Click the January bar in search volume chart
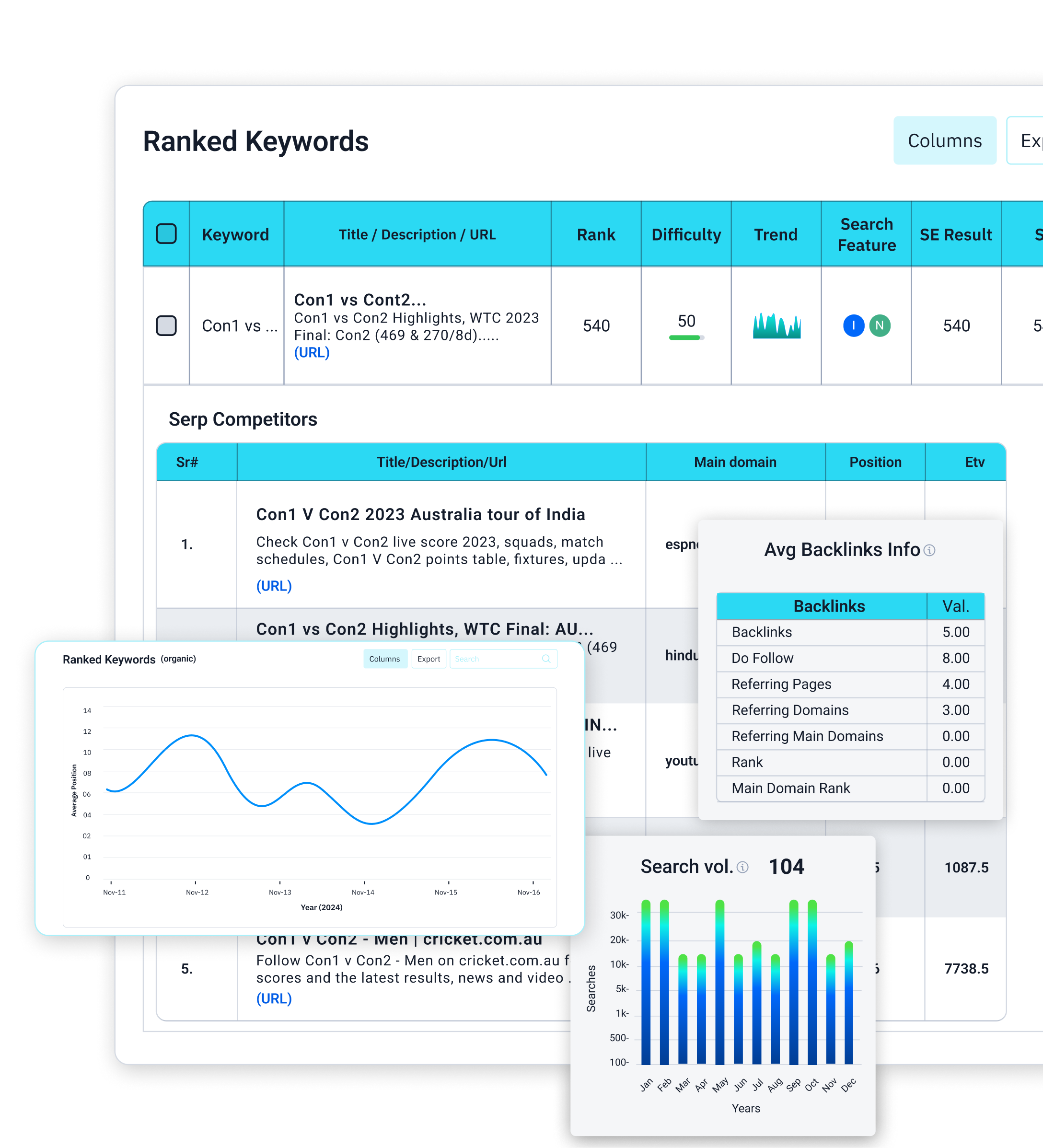This screenshot has width=1043, height=1148. 646,982
